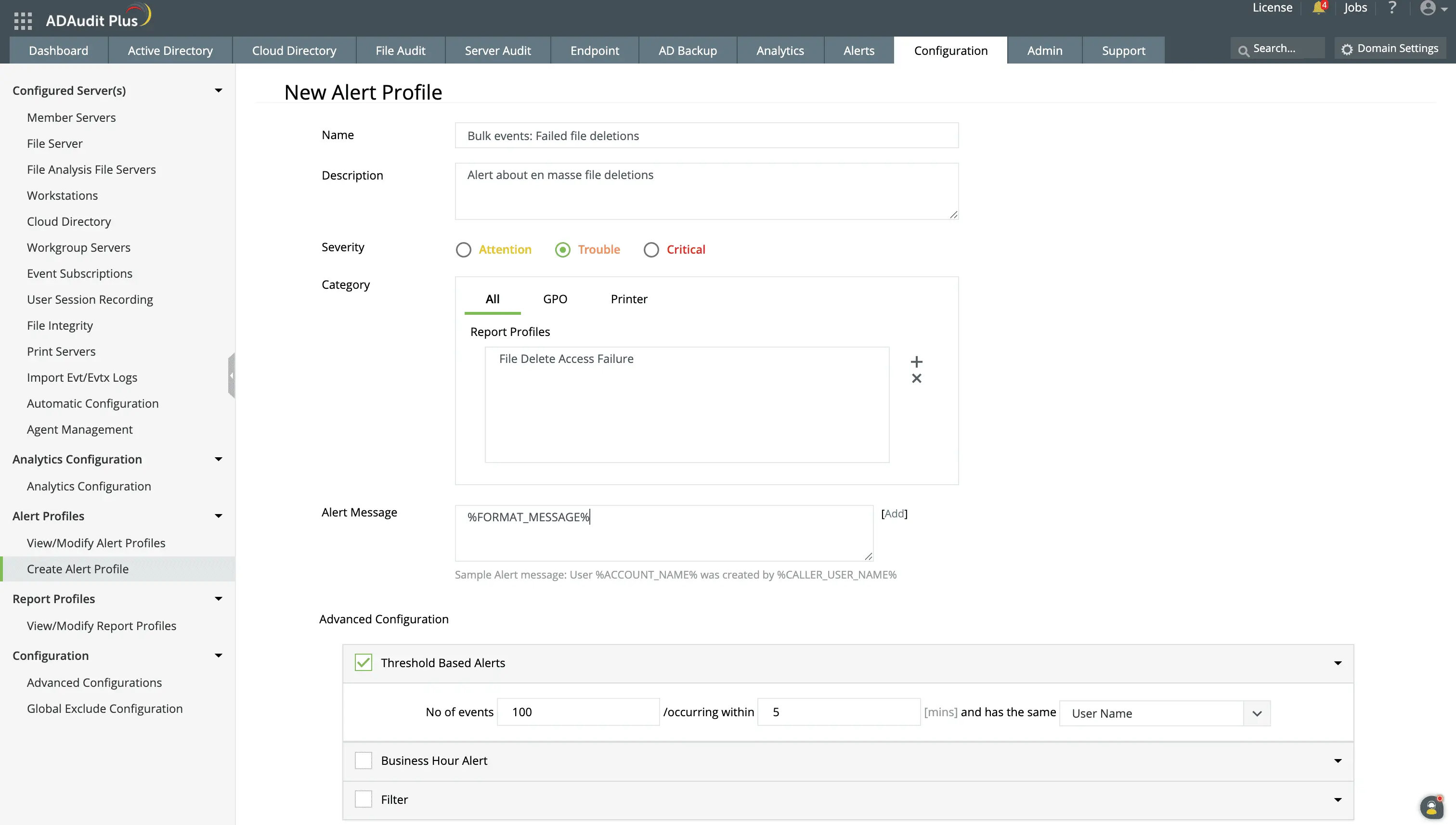The width and height of the screenshot is (1456, 825).
Task: Open the File Audit tab
Action: pos(400,50)
